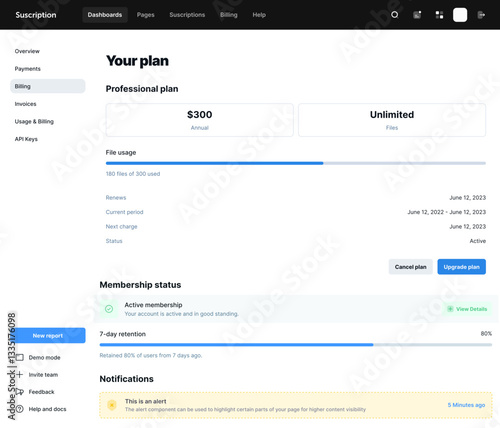Click the search circle icon in header
The image size is (500, 428).
(394, 15)
